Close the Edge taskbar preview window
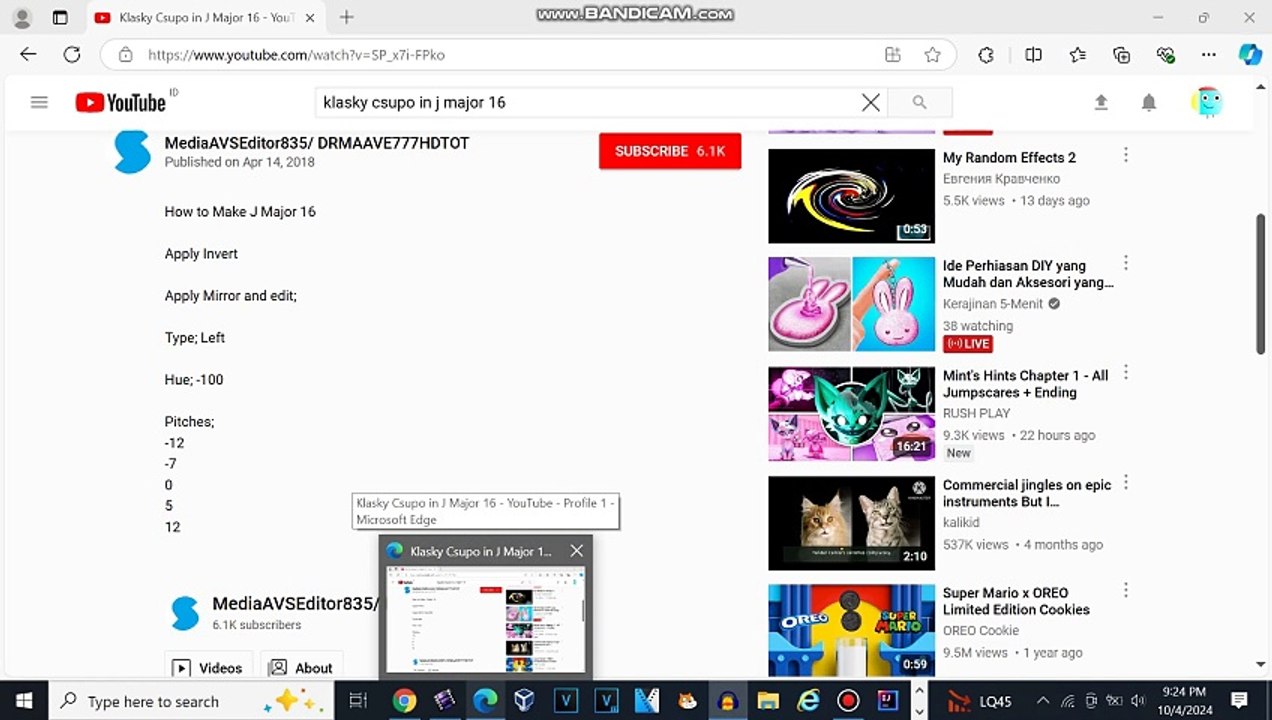 576,551
